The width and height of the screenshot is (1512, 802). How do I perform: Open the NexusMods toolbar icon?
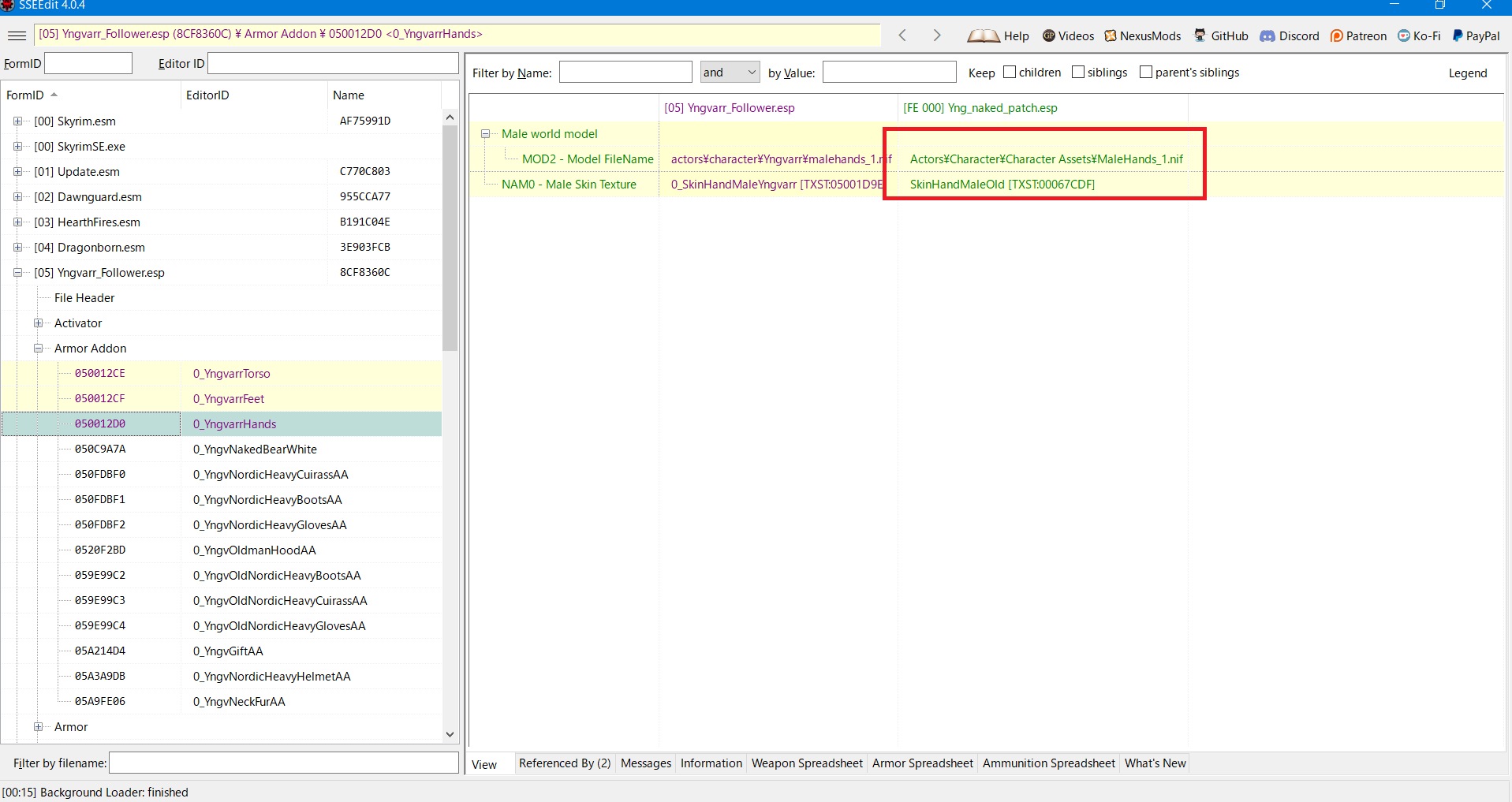[1111, 35]
